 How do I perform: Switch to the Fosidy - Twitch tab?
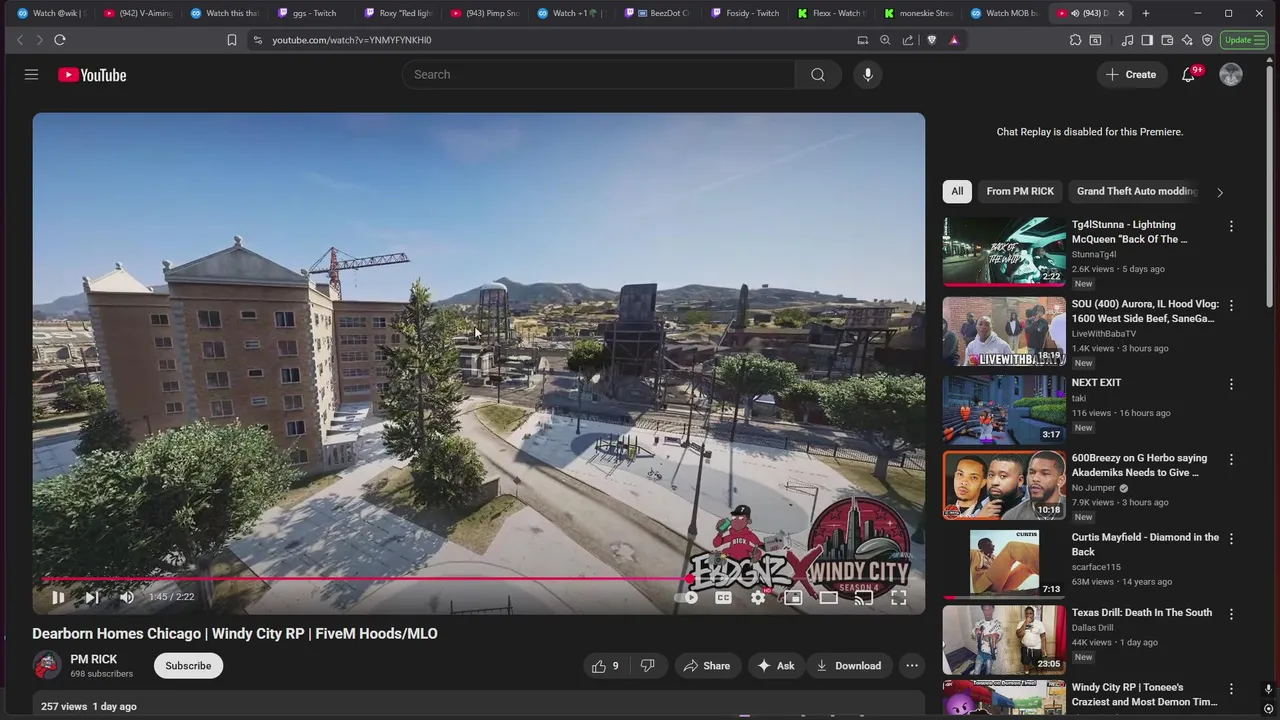click(x=745, y=13)
